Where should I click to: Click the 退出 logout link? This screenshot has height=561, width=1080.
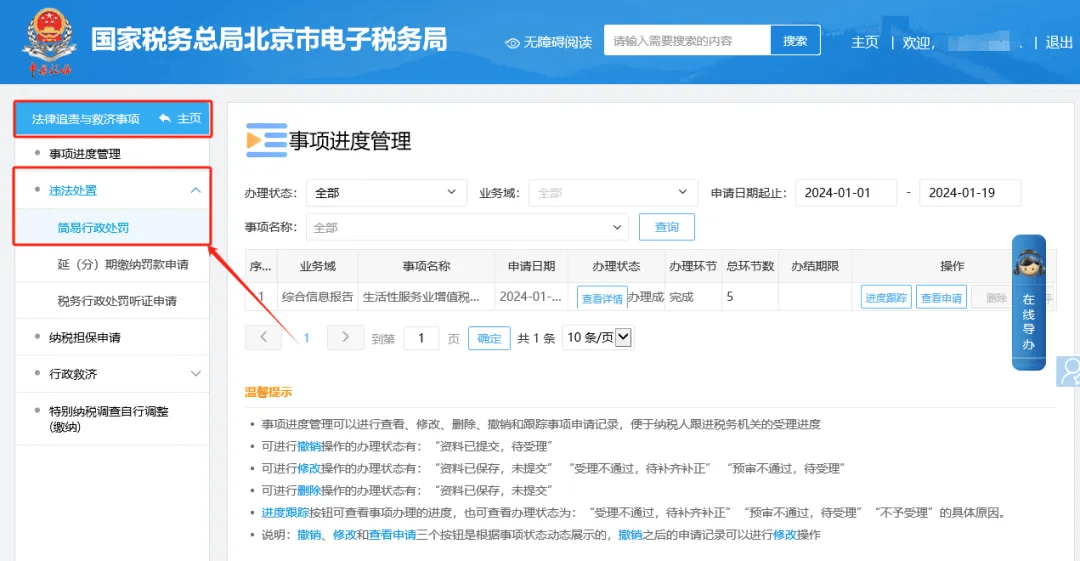tap(1059, 42)
